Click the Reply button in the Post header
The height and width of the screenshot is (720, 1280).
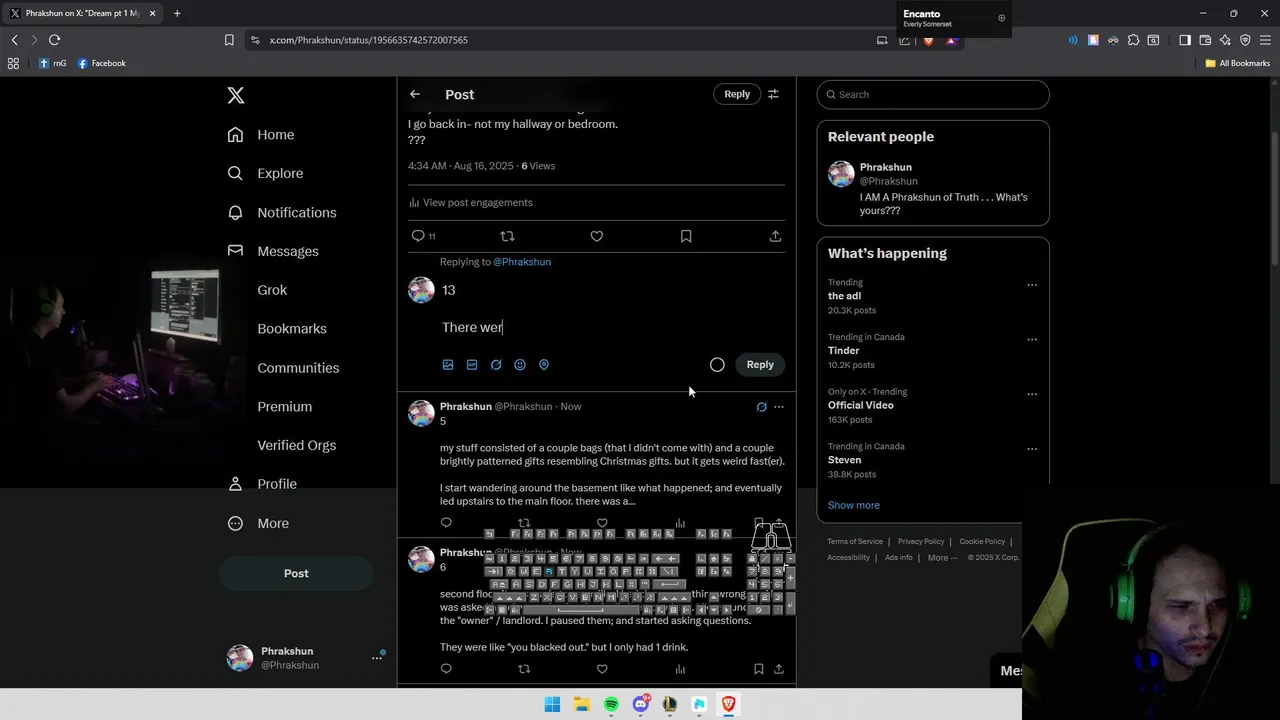pos(737,94)
